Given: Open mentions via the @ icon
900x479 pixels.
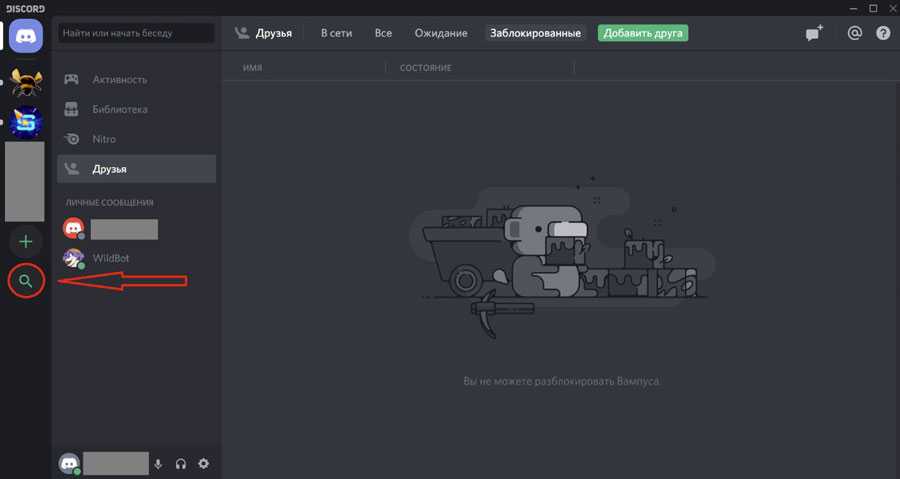Looking at the screenshot, I should (x=854, y=33).
